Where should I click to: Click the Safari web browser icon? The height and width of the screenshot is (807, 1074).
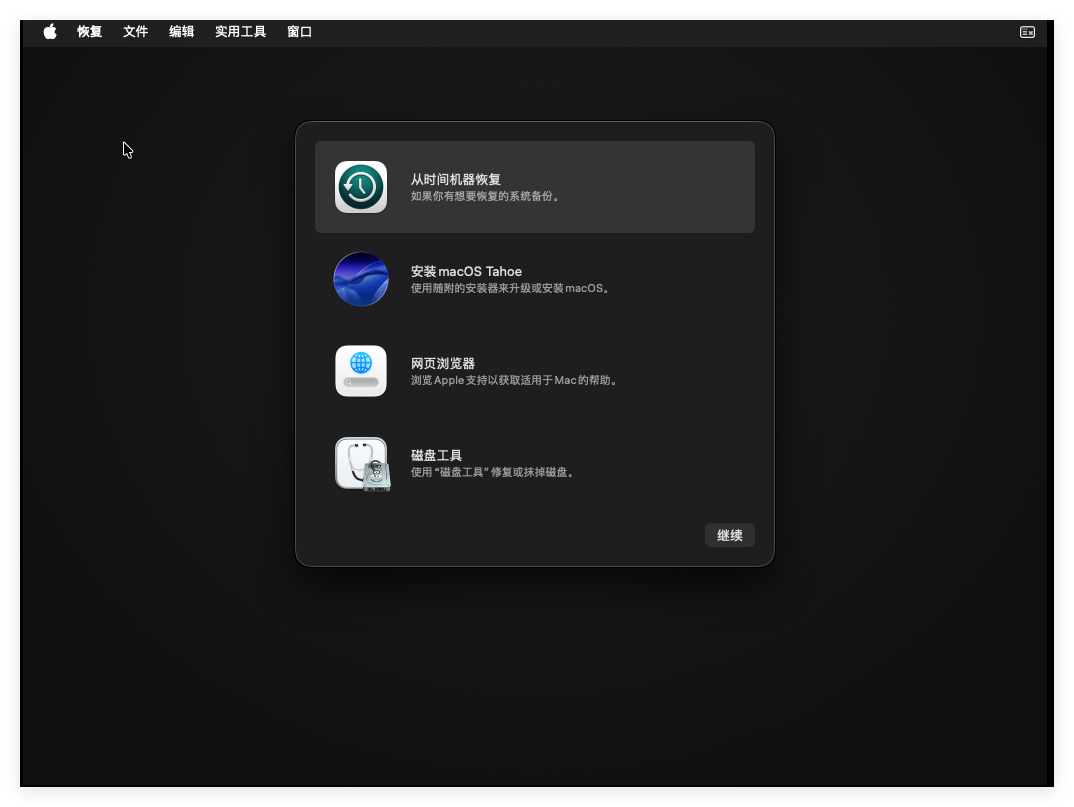click(x=361, y=371)
